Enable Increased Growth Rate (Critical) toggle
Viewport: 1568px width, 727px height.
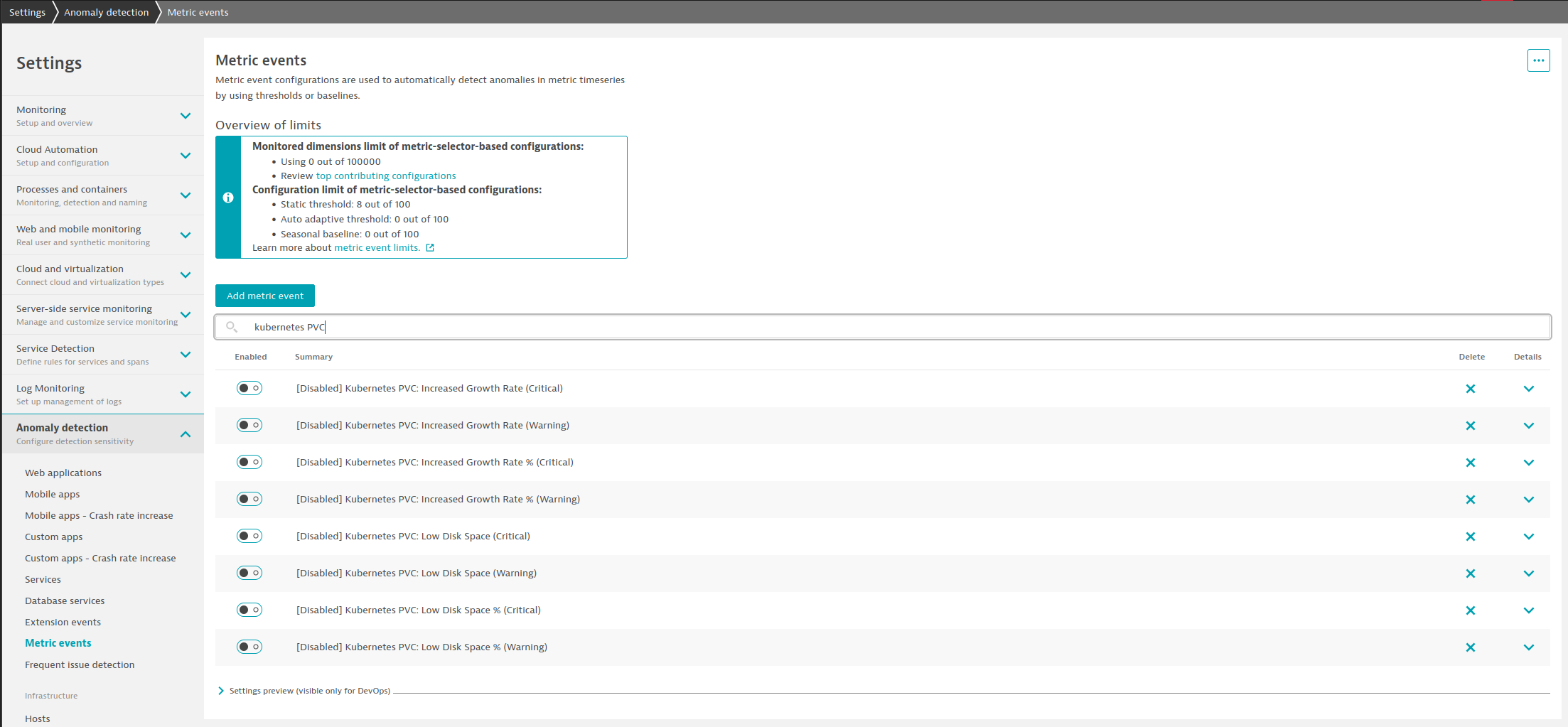249,388
